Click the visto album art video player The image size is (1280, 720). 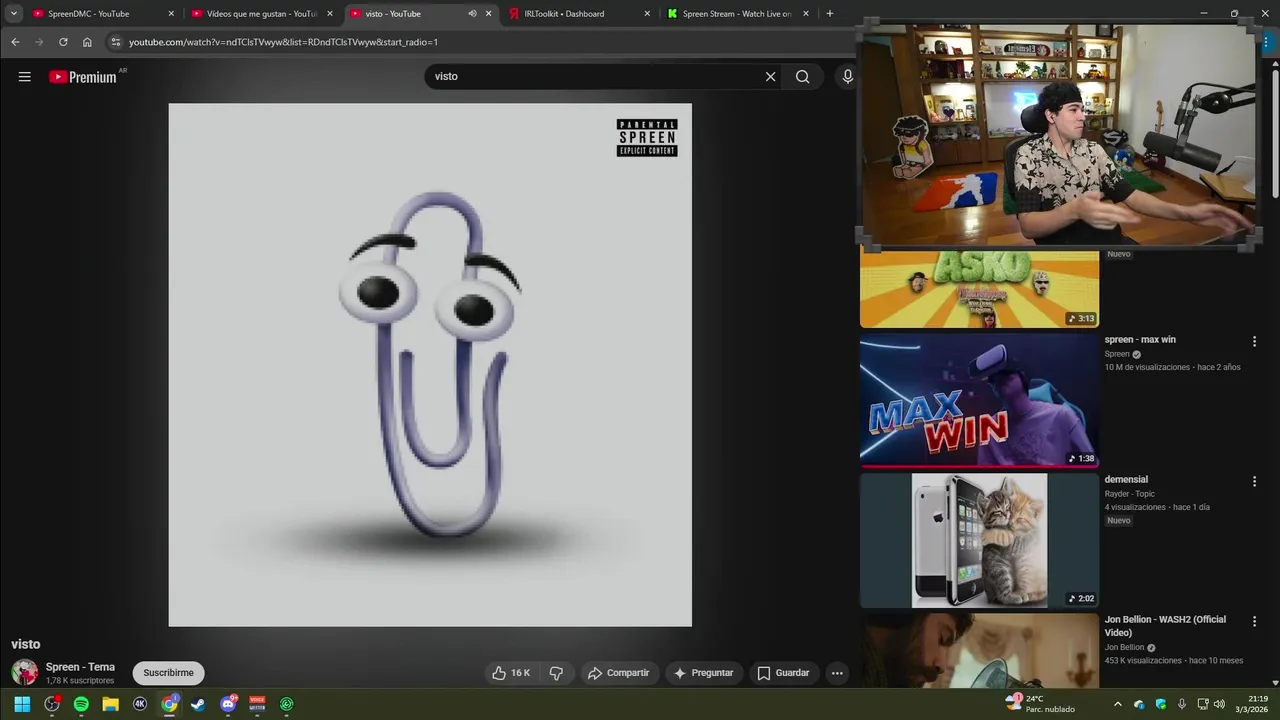click(430, 365)
